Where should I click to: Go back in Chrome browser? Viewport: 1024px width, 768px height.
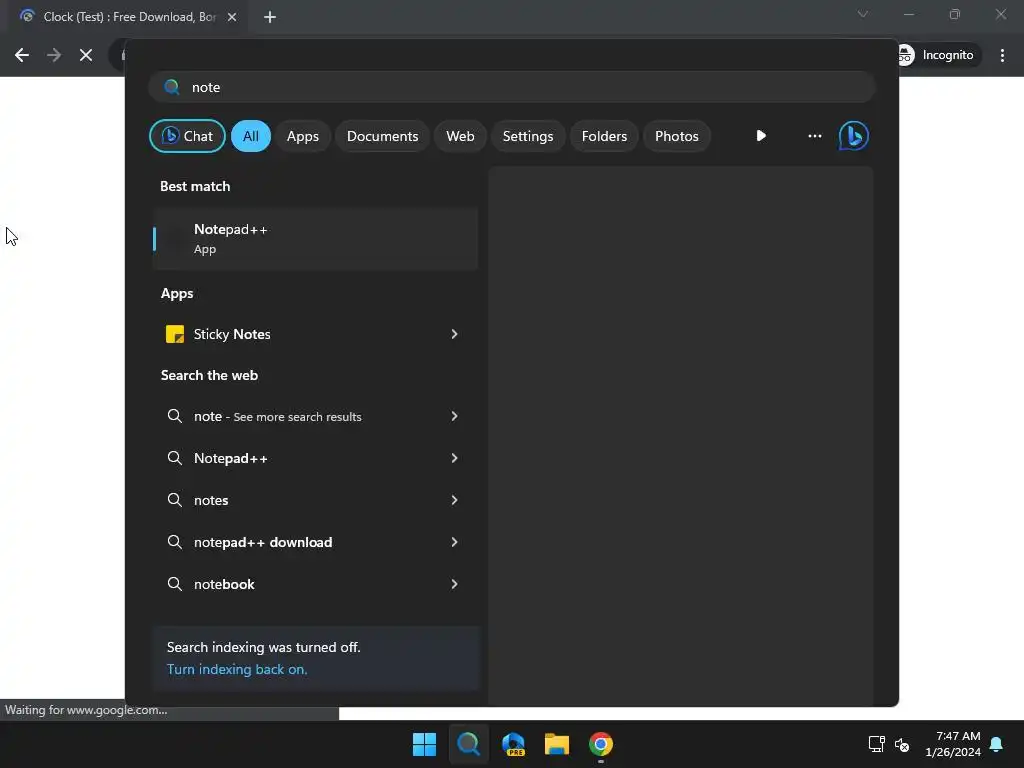[x=22, y=55]
